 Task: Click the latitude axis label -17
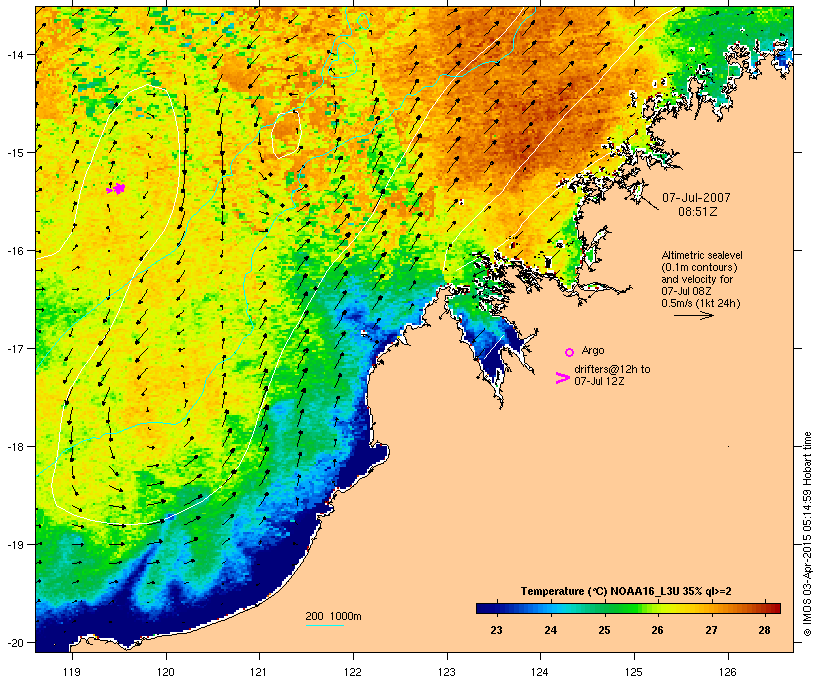coord(15,348)
